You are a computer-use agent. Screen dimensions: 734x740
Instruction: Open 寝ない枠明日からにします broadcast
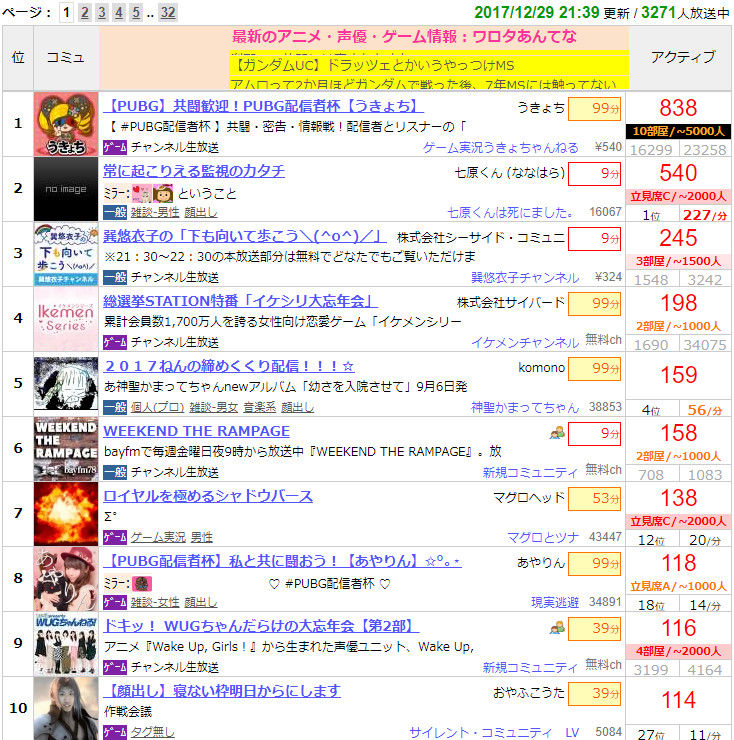[x=222, y=691]
